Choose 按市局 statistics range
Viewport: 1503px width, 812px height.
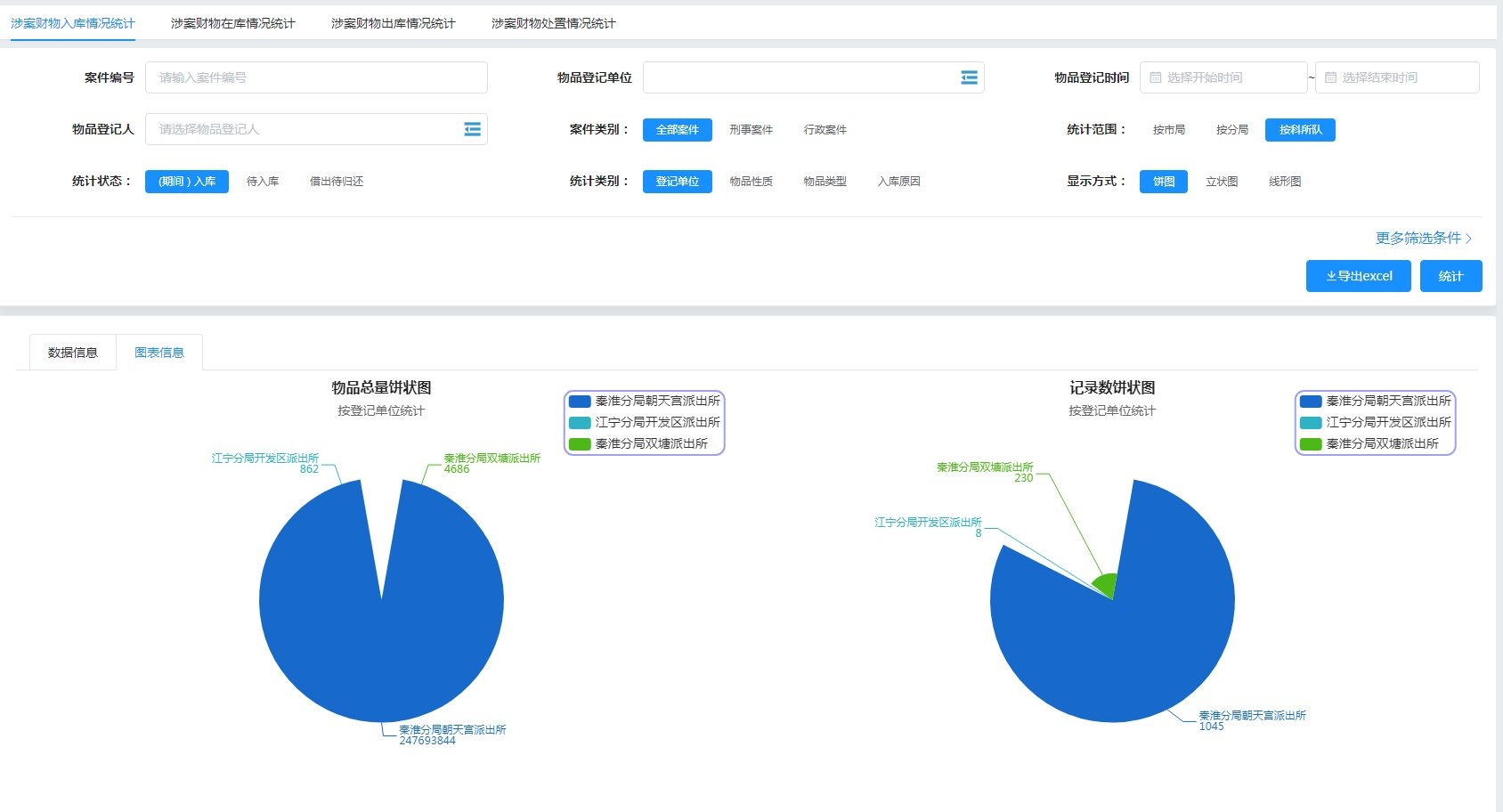coord(1169,130)
